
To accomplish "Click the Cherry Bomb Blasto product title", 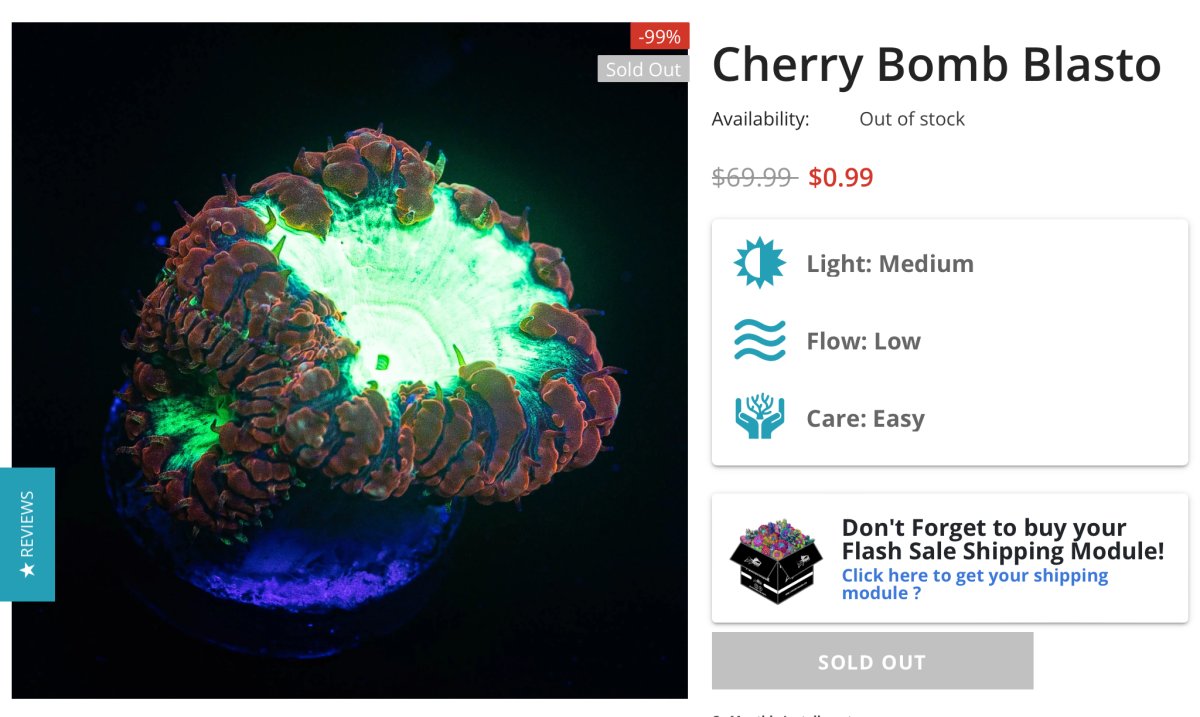I will pyautogui.click(x=936, y=65).
